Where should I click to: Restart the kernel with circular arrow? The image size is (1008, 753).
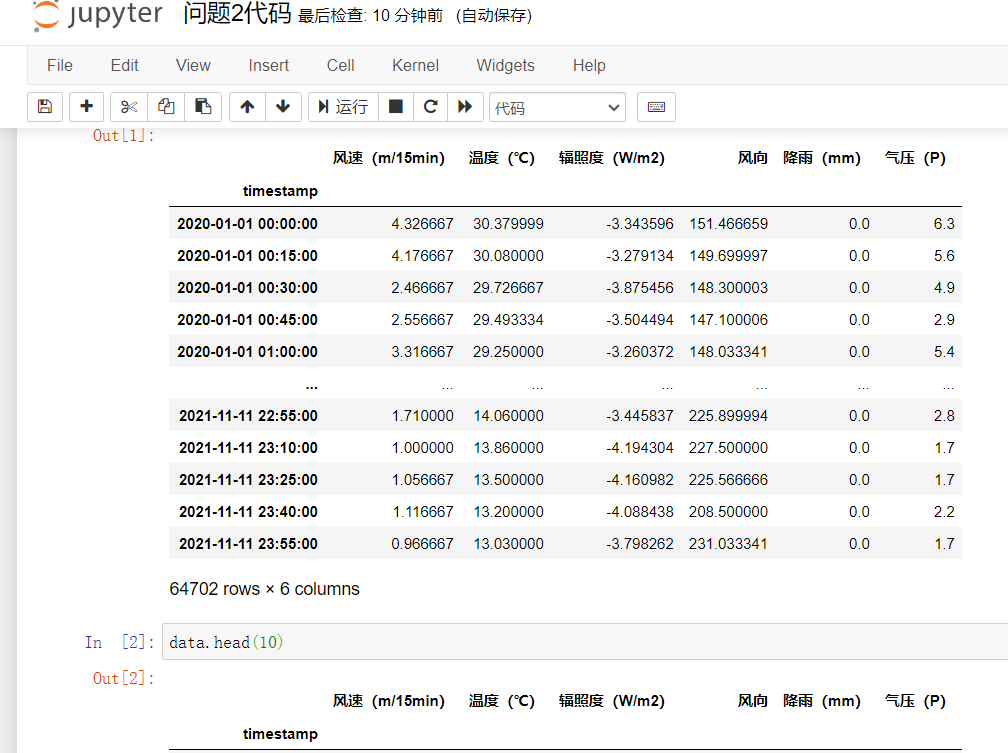(430, 107)
